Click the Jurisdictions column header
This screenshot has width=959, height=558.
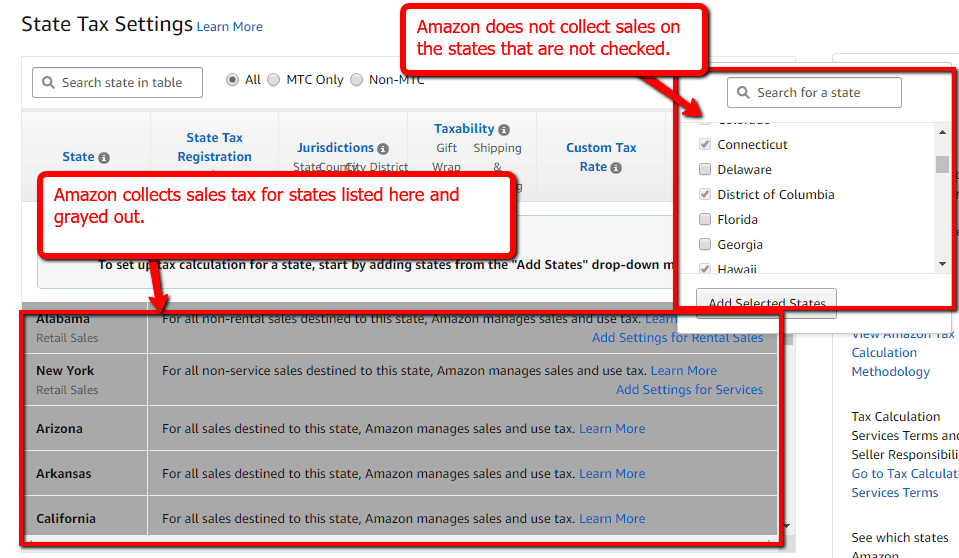click(x=335, y=148)
